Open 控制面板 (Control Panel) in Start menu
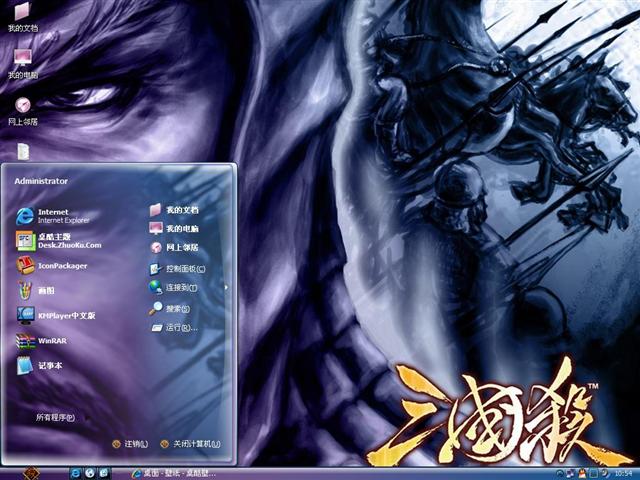The image size is (640, 480). (x=183, y=269)
